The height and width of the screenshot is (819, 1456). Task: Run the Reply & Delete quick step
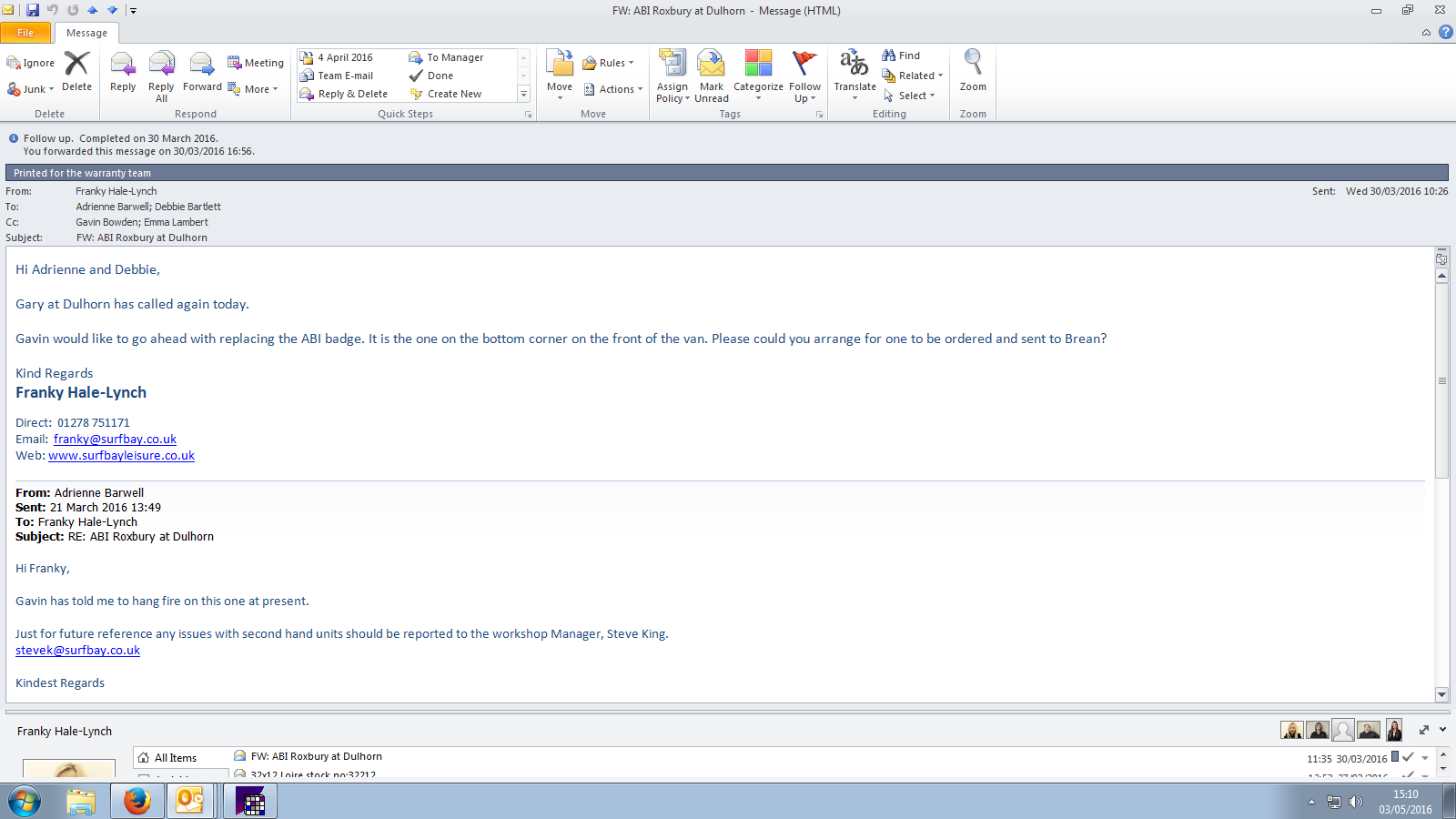point(346,94)
